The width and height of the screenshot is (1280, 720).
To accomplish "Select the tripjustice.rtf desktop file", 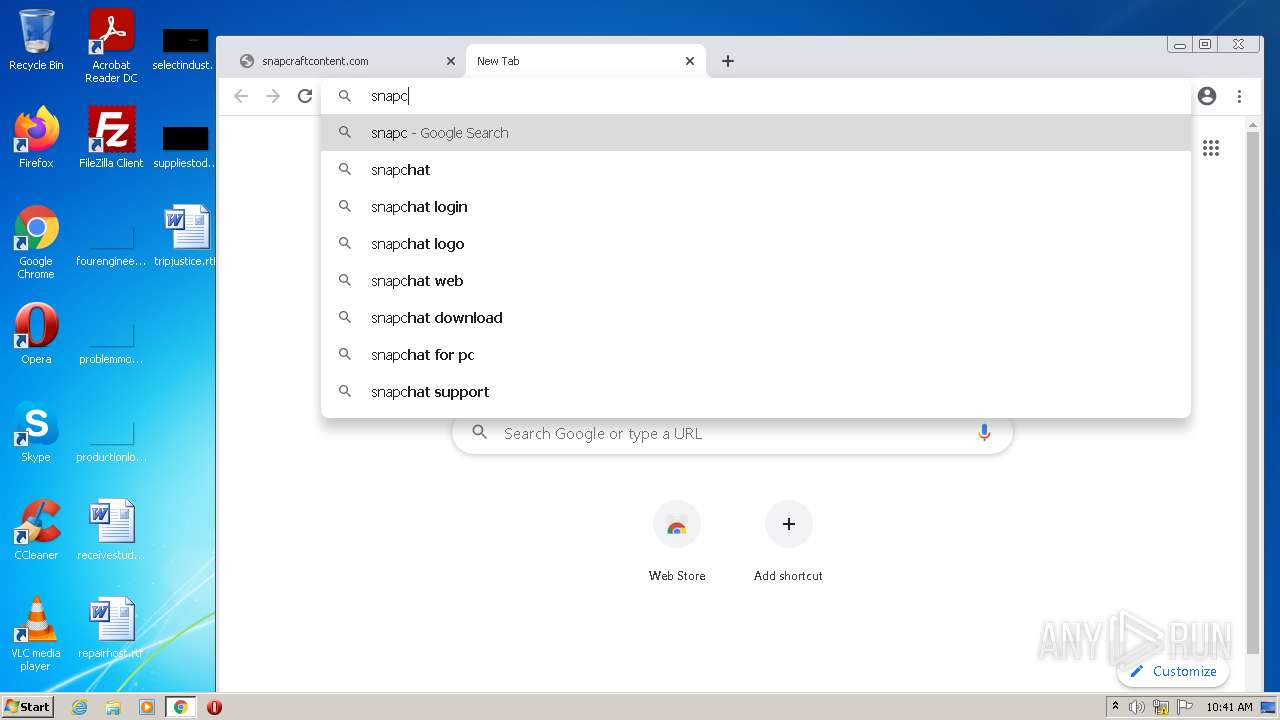I will (x=186, y=236).
